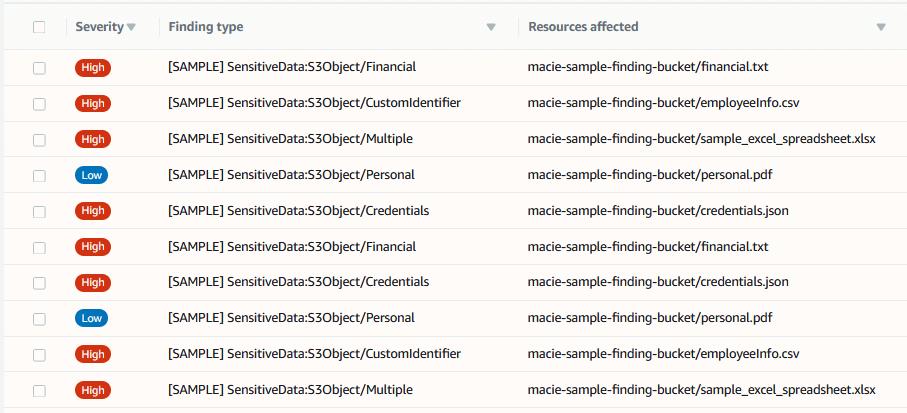Tick the checkbox for the second credentials.json row
The height and width of the screenshot is (413, 907).
pos(39,282)
